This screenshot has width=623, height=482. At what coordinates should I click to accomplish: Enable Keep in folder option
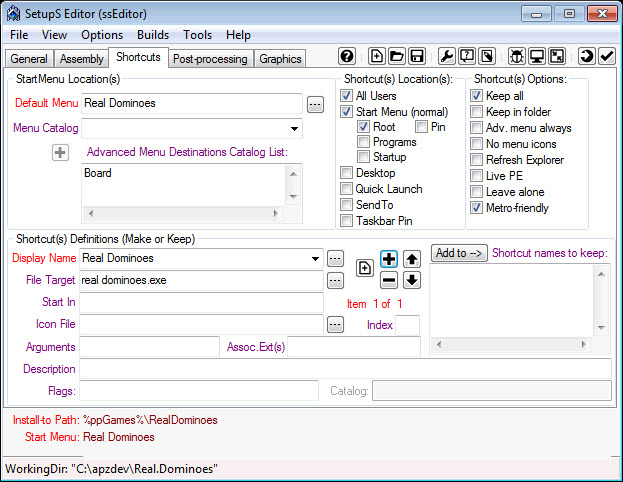tap(476, 112)
